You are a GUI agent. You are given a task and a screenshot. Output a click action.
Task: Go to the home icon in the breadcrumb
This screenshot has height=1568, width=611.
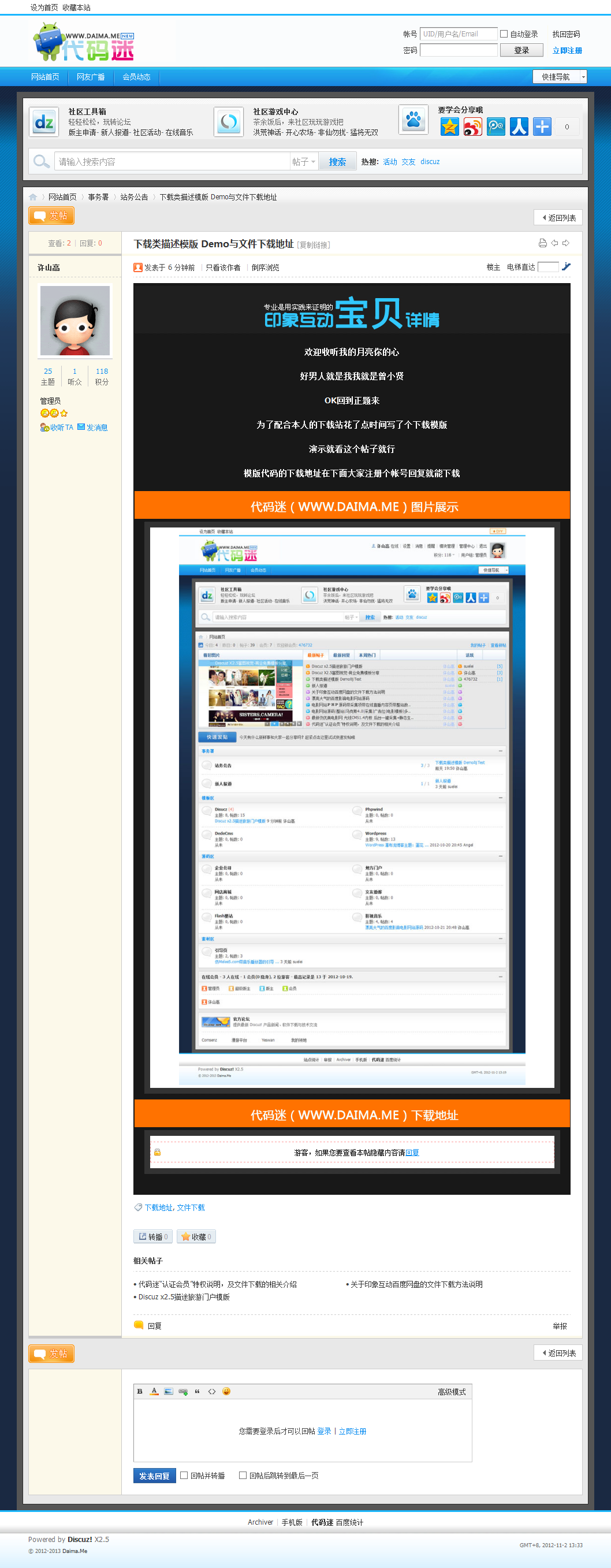coord(33,196)
